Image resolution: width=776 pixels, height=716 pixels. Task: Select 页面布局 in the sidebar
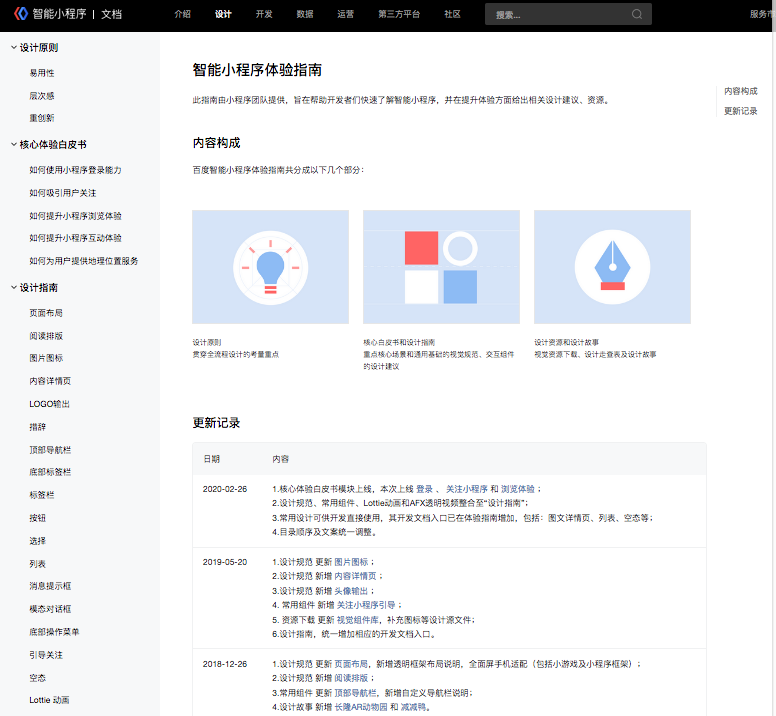[x=46, y=313]
